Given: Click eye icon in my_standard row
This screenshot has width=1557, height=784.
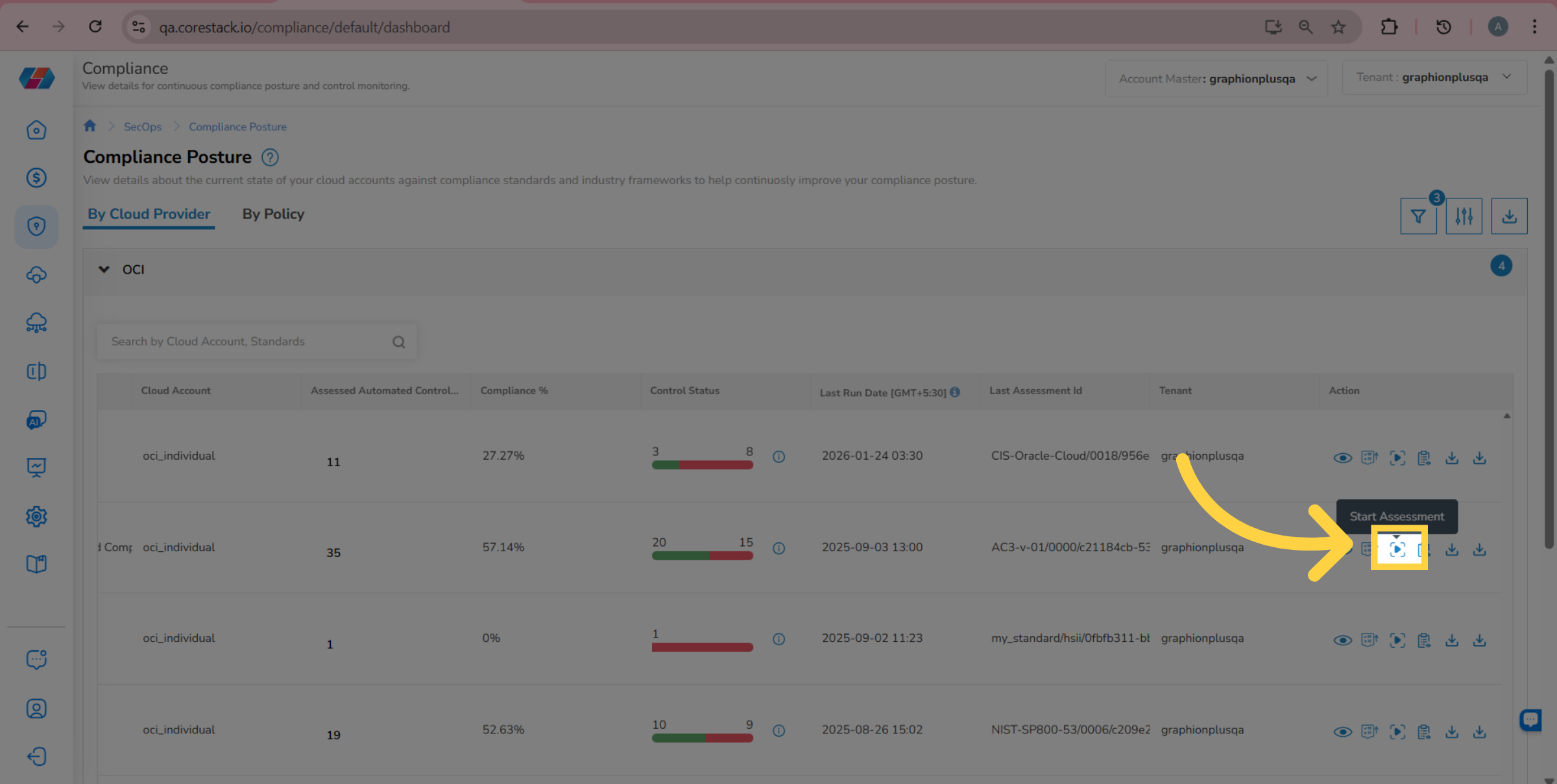Looking at the screenshot, I should coord(1342,641).
